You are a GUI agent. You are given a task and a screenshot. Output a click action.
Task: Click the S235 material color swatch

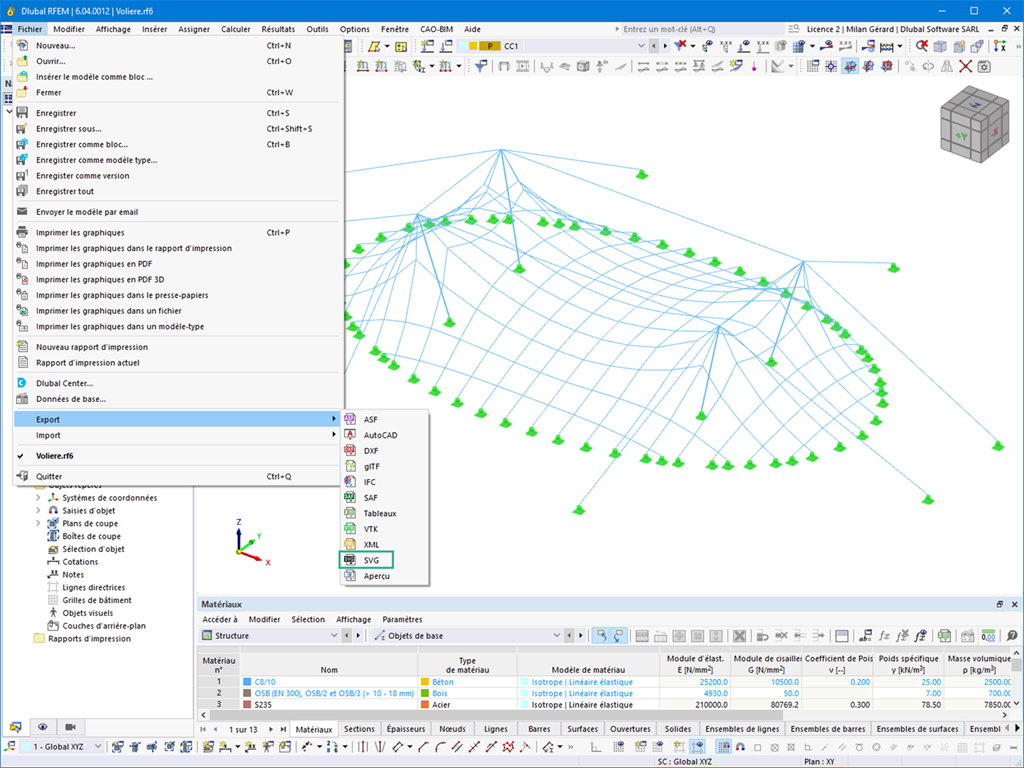(x=248, y=705)
